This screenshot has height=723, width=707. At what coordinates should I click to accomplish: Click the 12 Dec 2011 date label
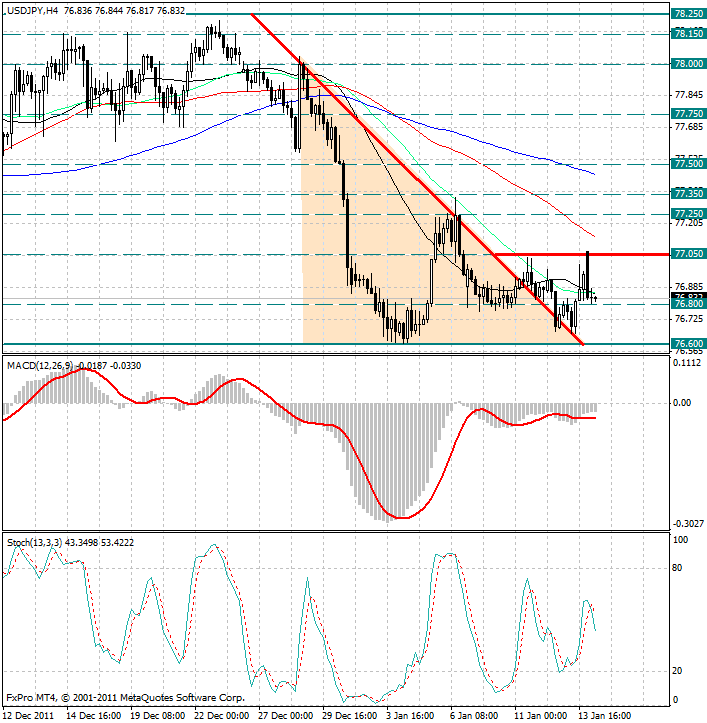(29, 715)
